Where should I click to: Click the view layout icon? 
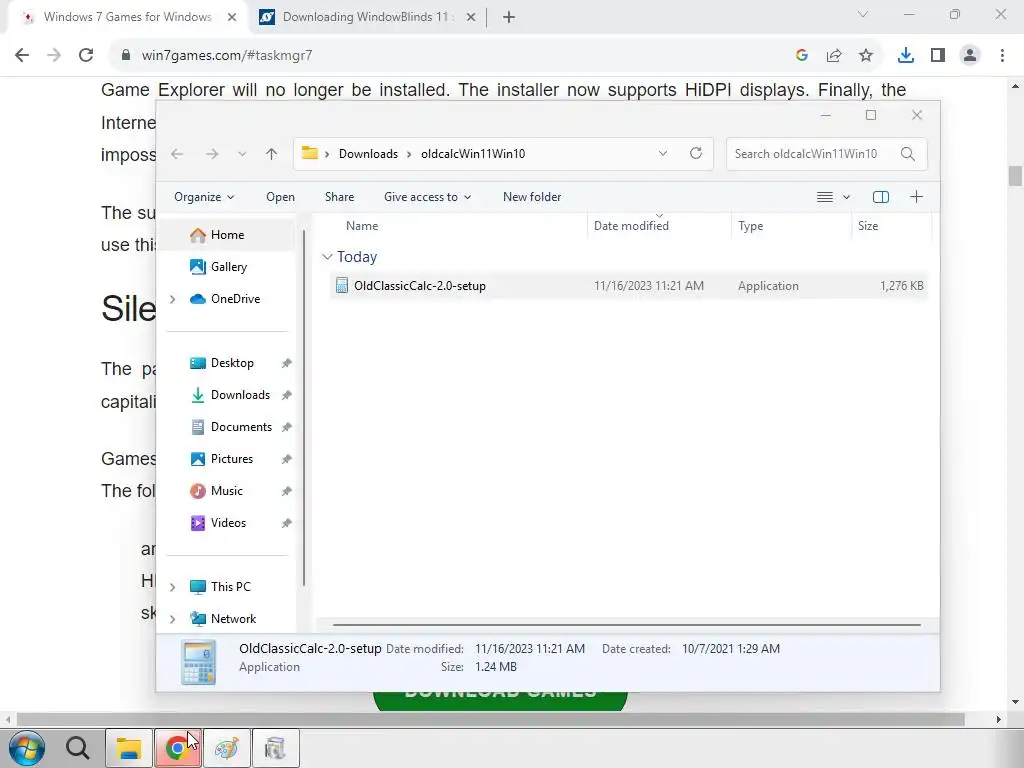pos(825,197)
